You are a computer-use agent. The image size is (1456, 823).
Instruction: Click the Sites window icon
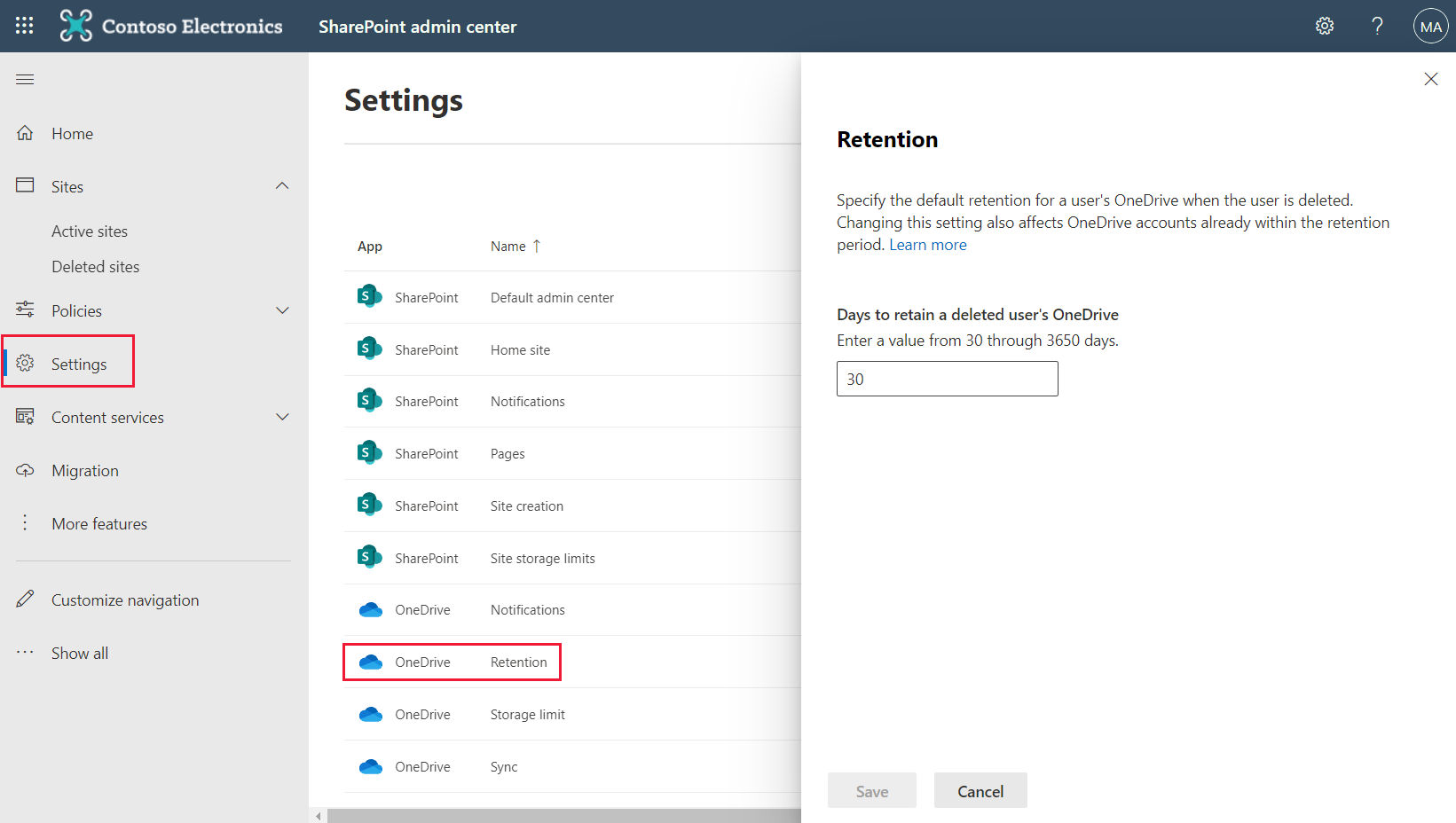click(x=25, y=185)
